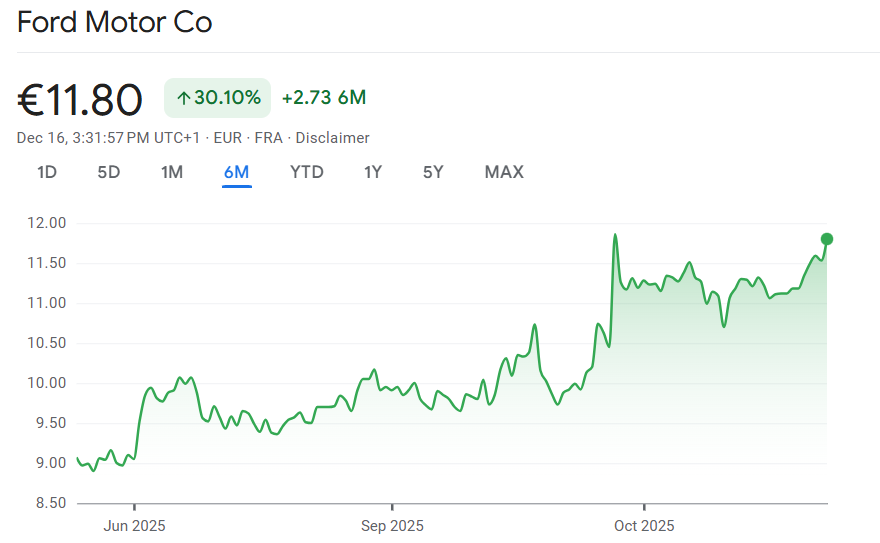This screenshot has height=543, width=880.
Task: Select the 1Y time range
Action: click(373, 172)
